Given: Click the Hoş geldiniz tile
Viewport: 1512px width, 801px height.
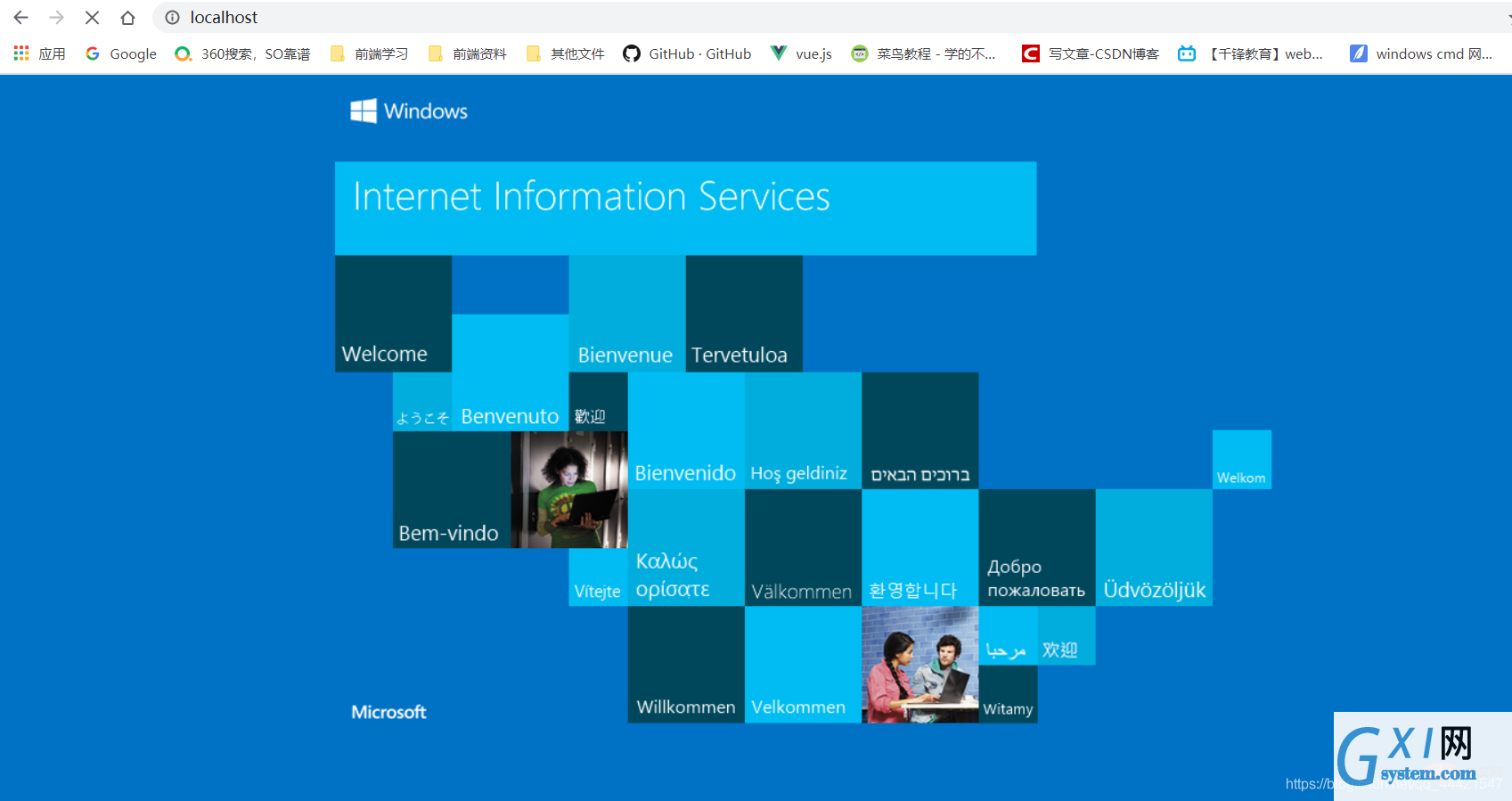Looking at the screenshot, I should coord(803,431).
